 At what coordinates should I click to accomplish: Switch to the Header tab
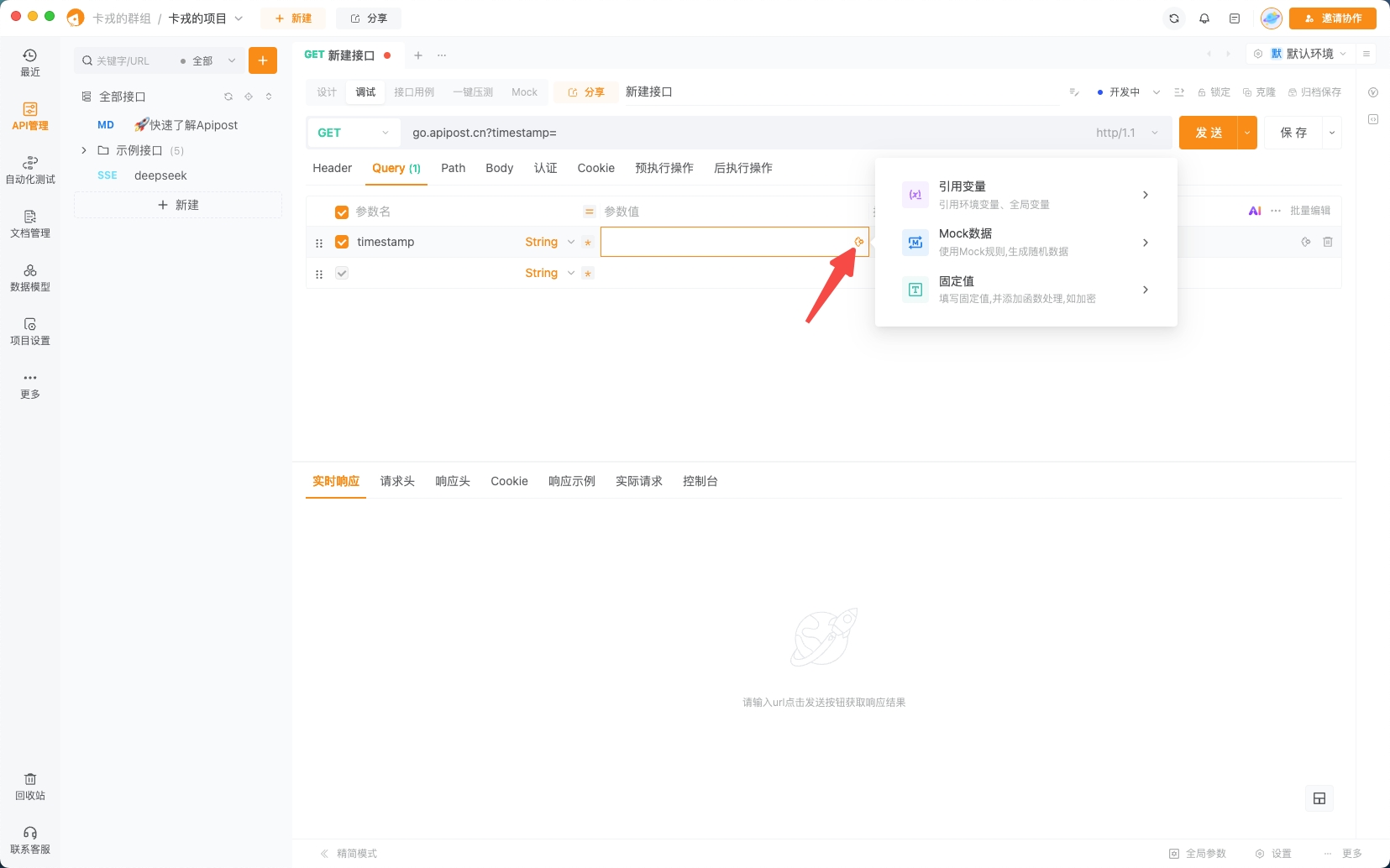click(x=333, y=168)
